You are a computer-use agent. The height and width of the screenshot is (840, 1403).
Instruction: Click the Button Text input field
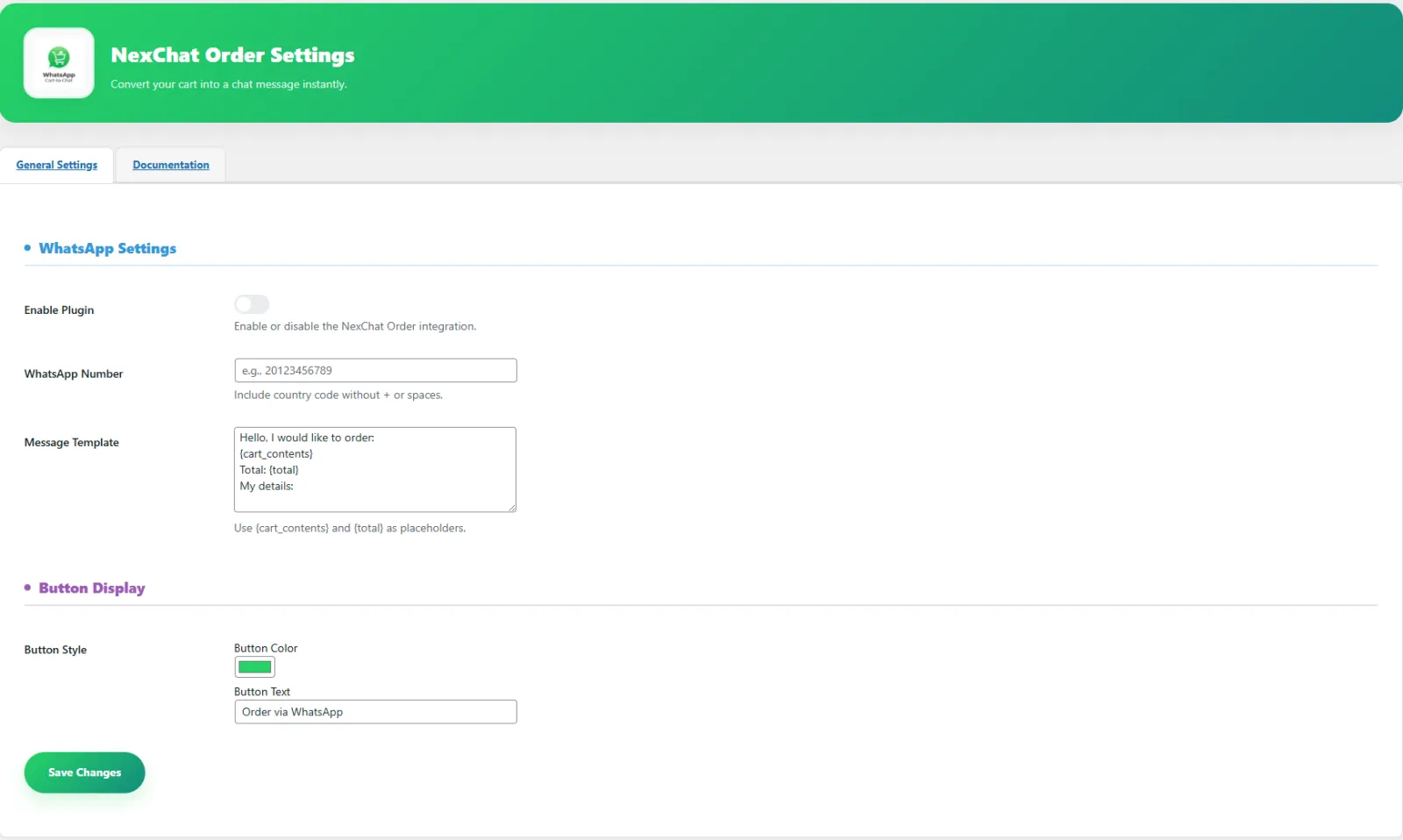(375, 712)
